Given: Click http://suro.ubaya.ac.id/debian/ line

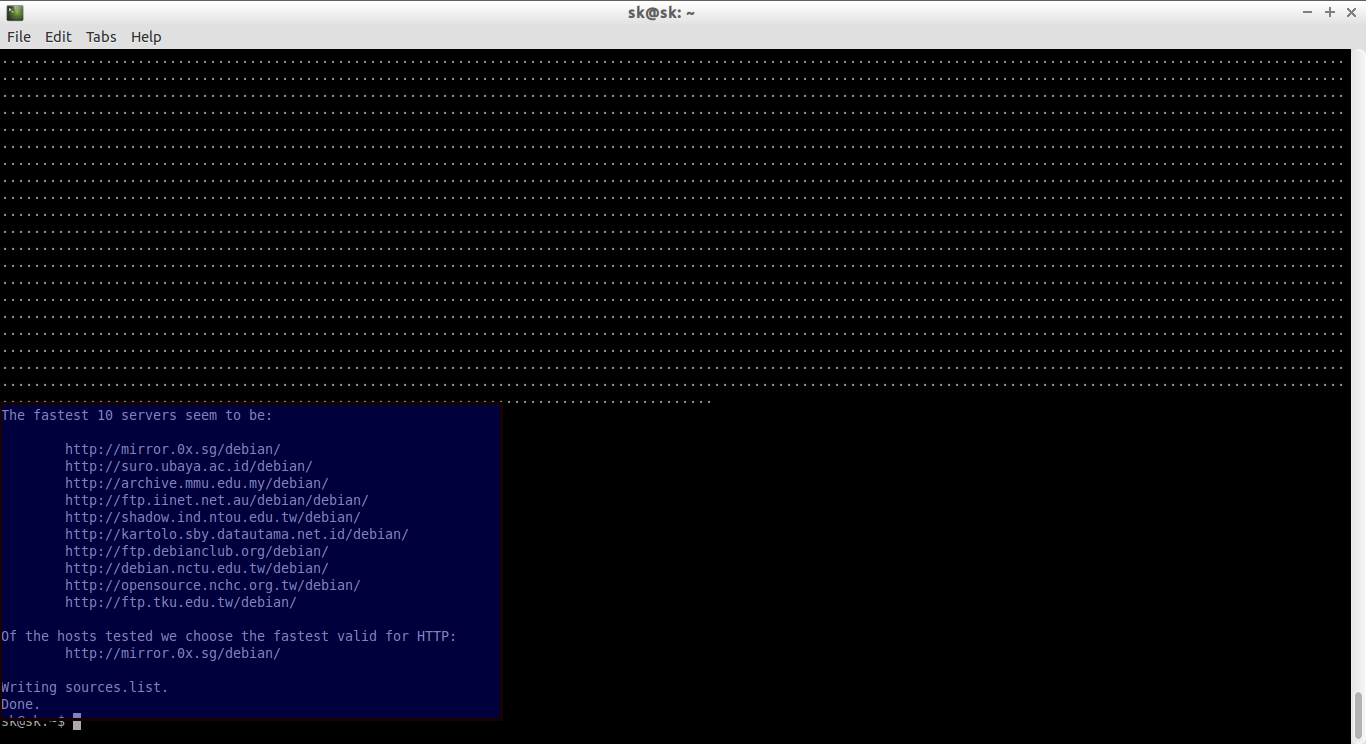Looking at the screenshot, I should [x=189, y=467].
